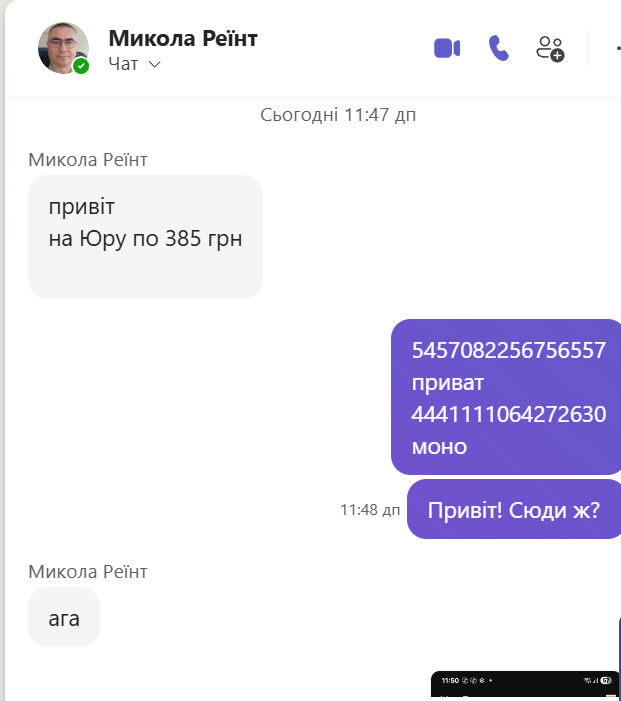Screen dimensions: 621x701
Task: Open the phone screenshot image thumbnail
Action: 526,684
